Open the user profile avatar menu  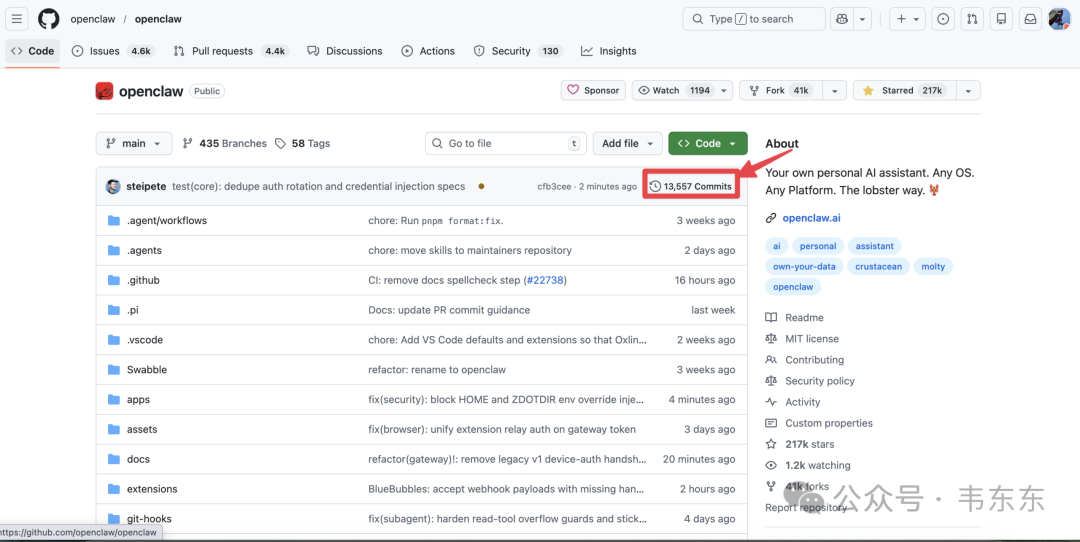click(1059, 19)
